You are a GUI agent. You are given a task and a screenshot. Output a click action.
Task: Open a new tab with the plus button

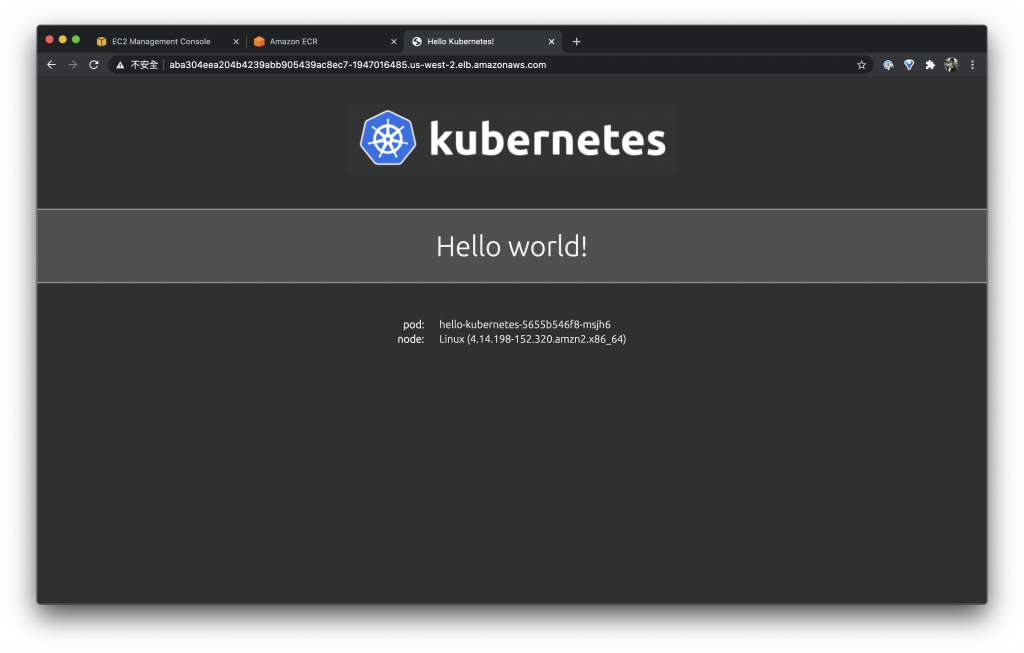click(577, 41)
